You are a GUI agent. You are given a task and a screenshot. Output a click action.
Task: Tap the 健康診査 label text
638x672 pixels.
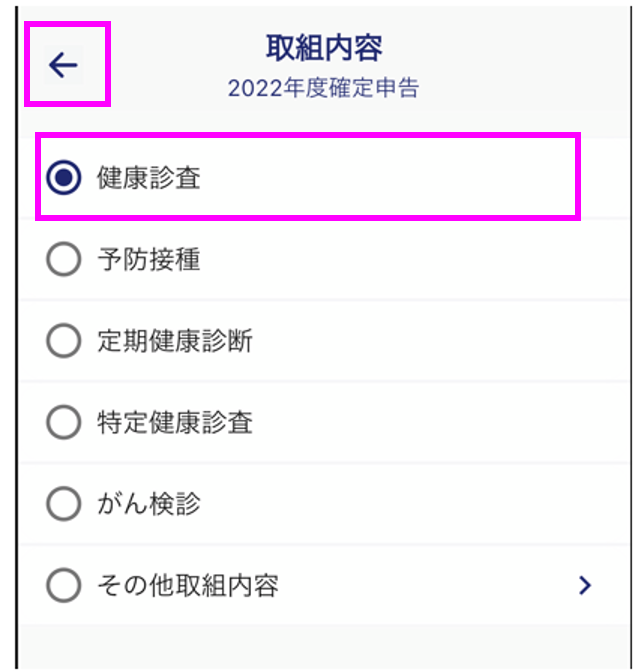[149, 177]
